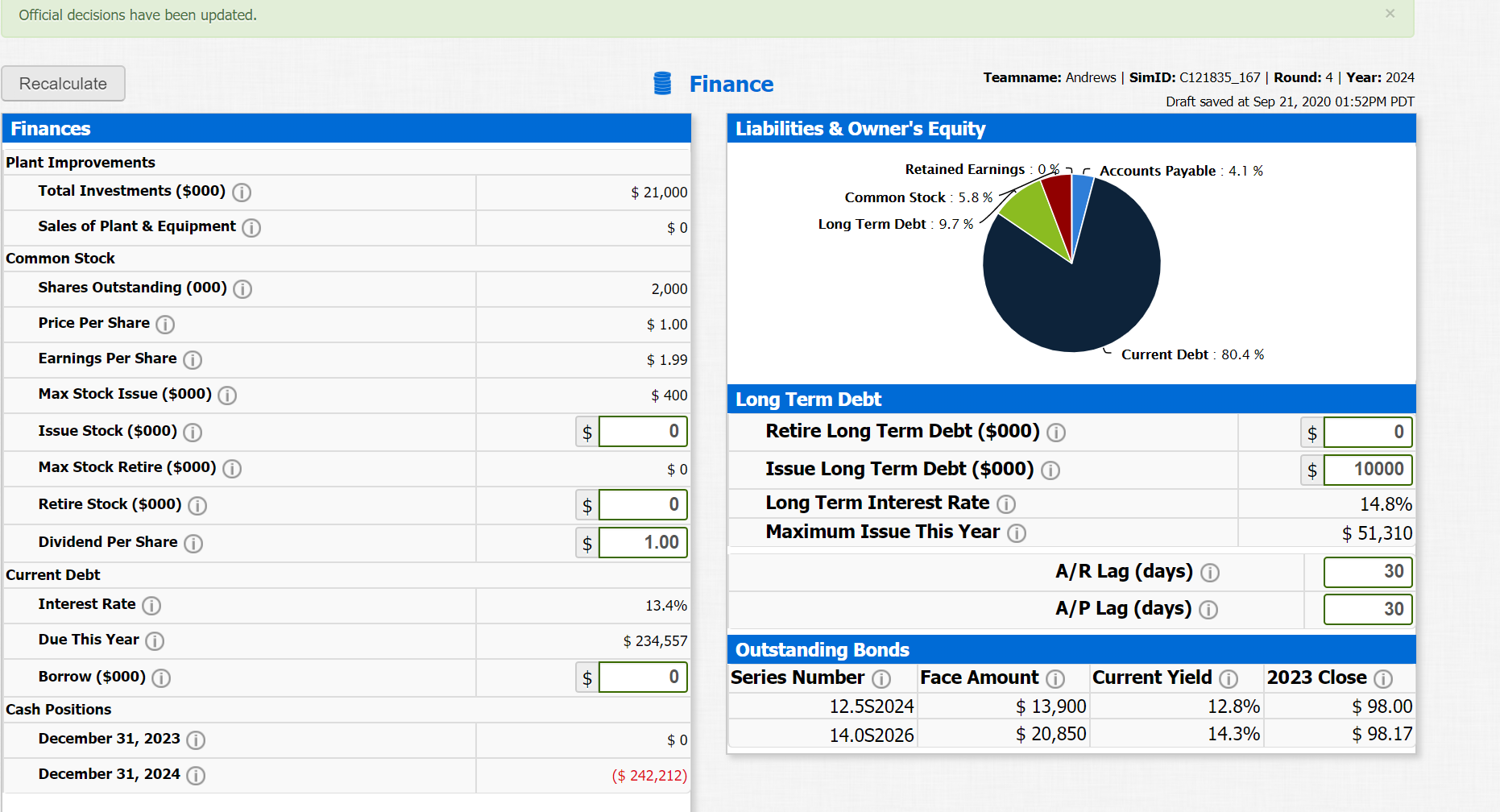Click info icon next to A/R Lag (days)
Viewport: 1500px width, 812px height.
click(x=1210, y=573)
